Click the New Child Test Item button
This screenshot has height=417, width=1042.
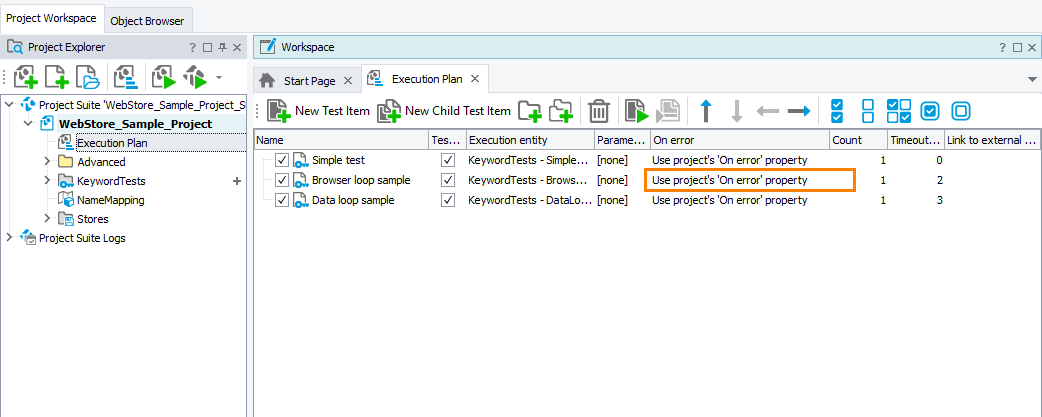pos(444,111)
